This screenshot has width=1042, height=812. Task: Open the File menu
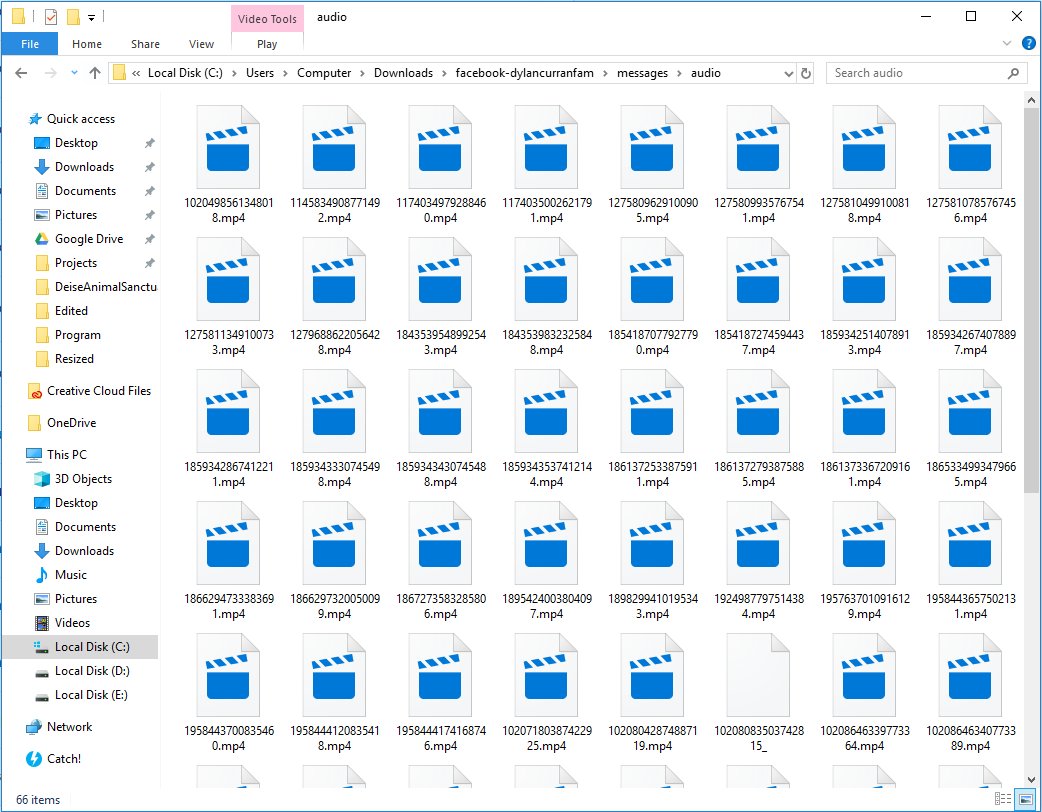click(30, 44)
